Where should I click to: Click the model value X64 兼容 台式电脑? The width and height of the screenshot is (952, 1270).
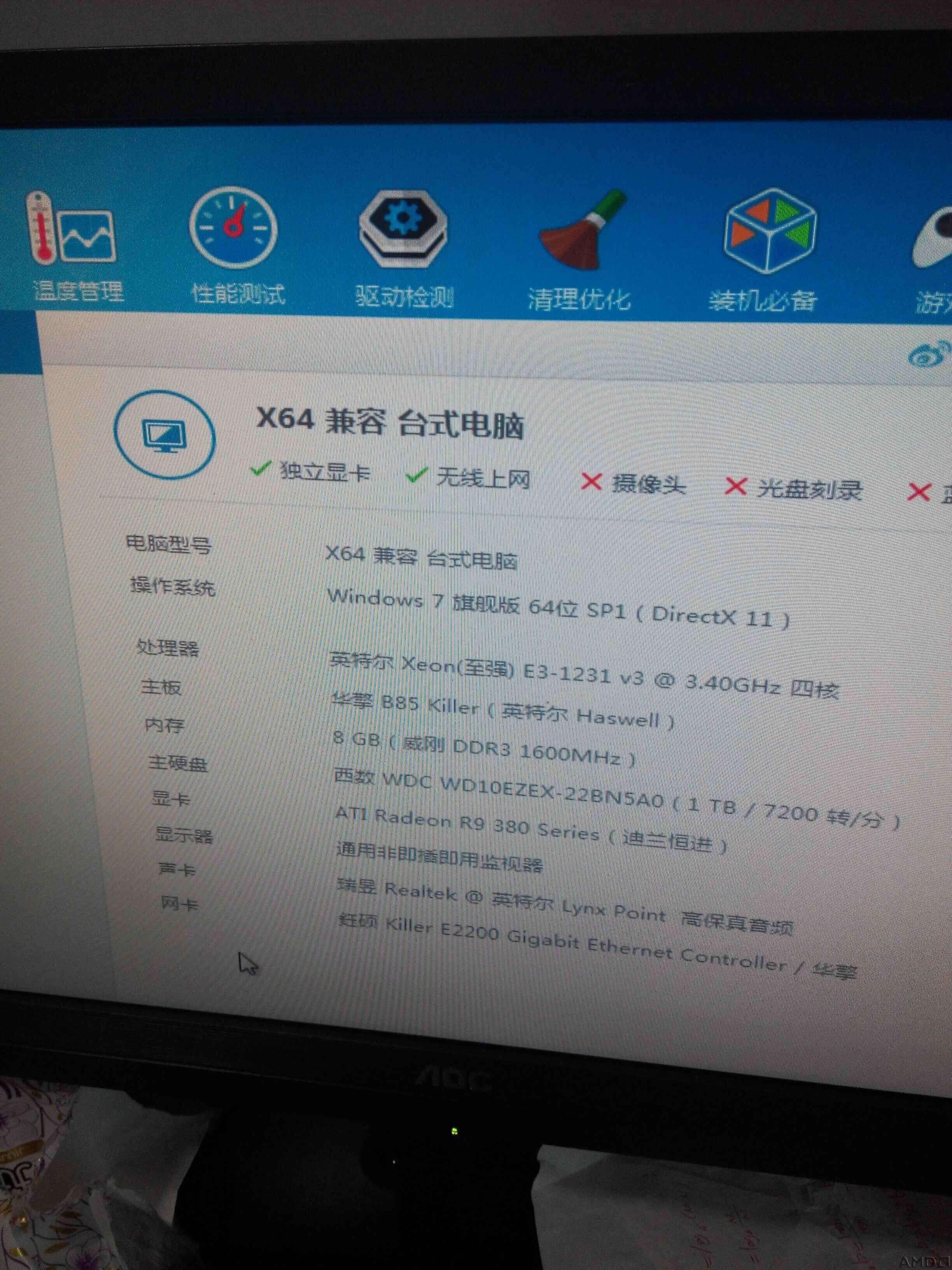422,557
